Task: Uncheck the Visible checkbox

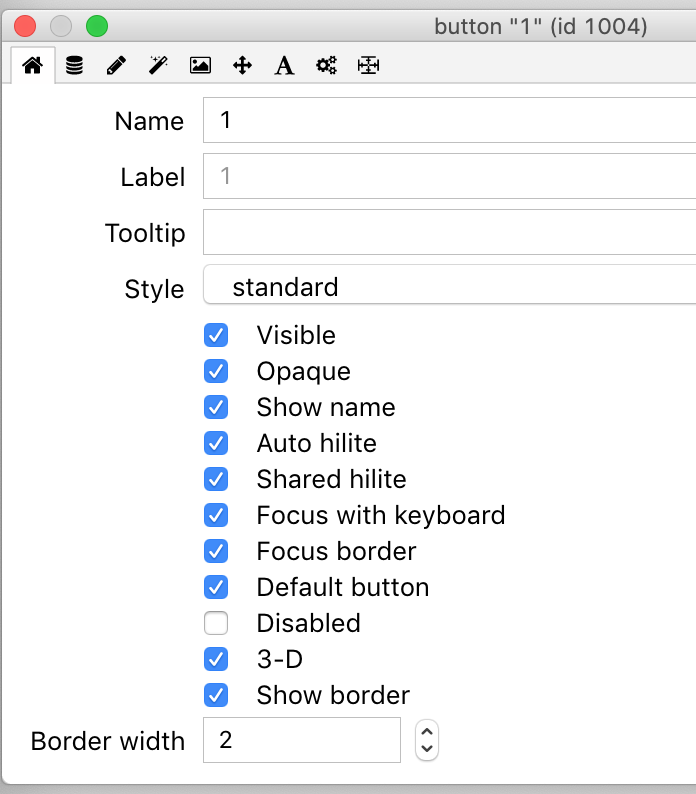Action: point(216,335)
